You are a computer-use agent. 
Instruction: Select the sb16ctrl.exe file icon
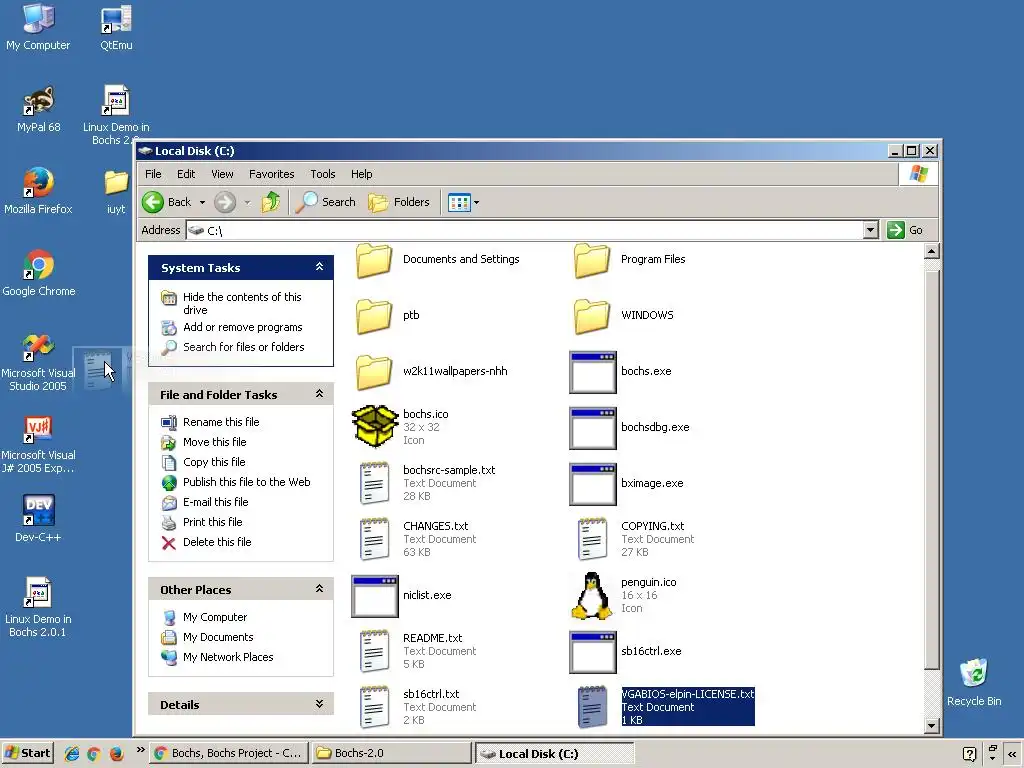(593, 652)
